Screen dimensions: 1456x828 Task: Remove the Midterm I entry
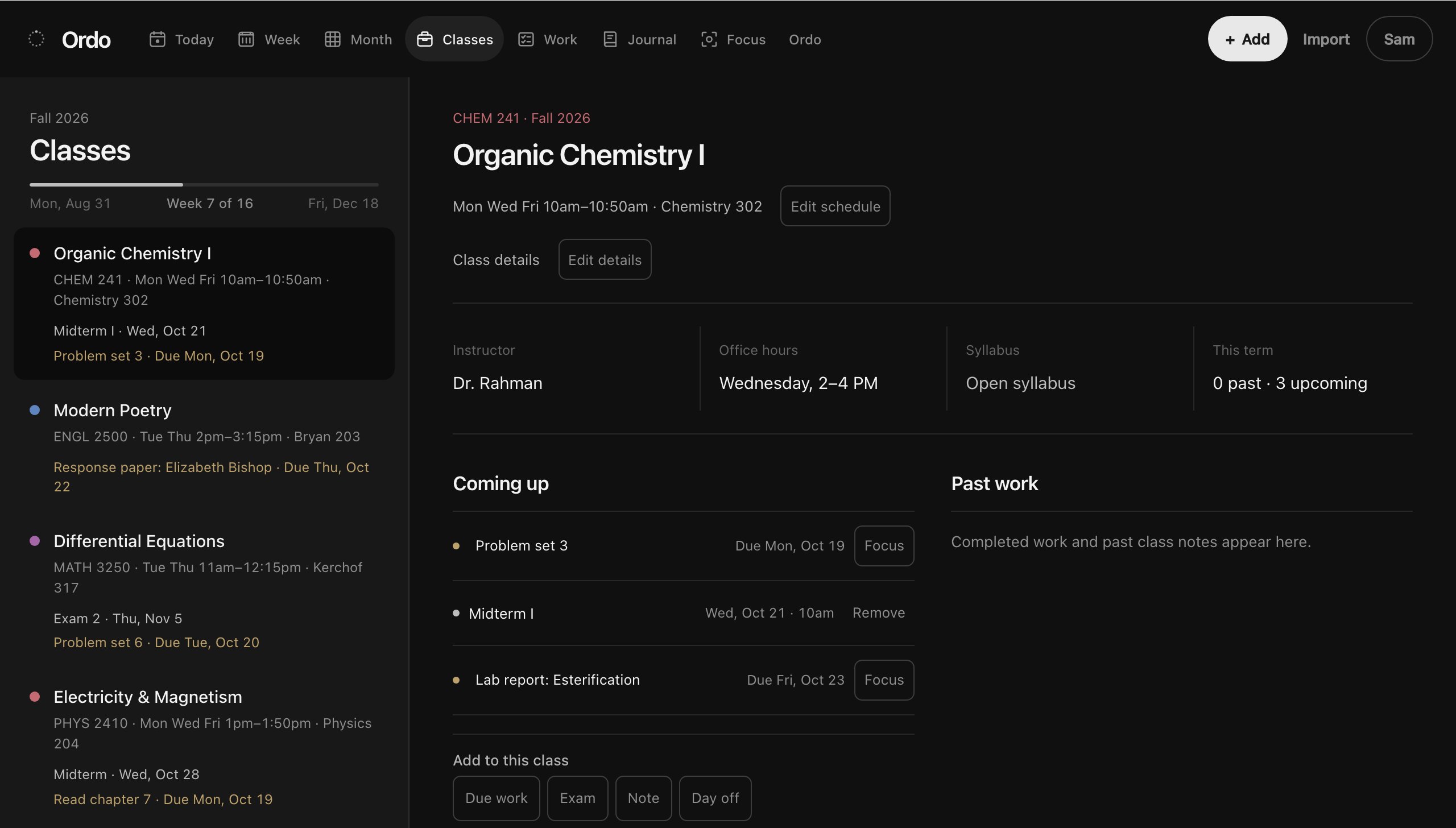click(878, 612)
